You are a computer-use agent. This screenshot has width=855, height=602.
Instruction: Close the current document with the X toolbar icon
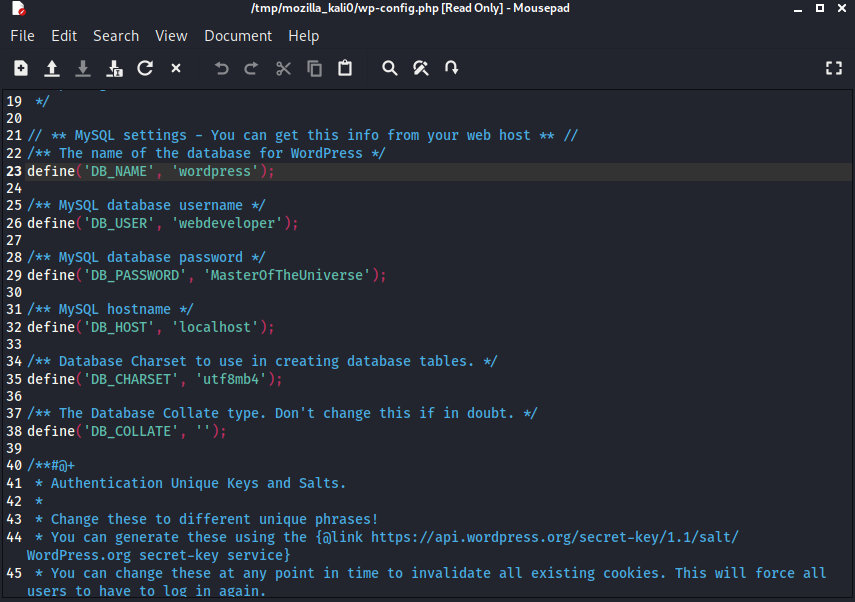point(176,68)
